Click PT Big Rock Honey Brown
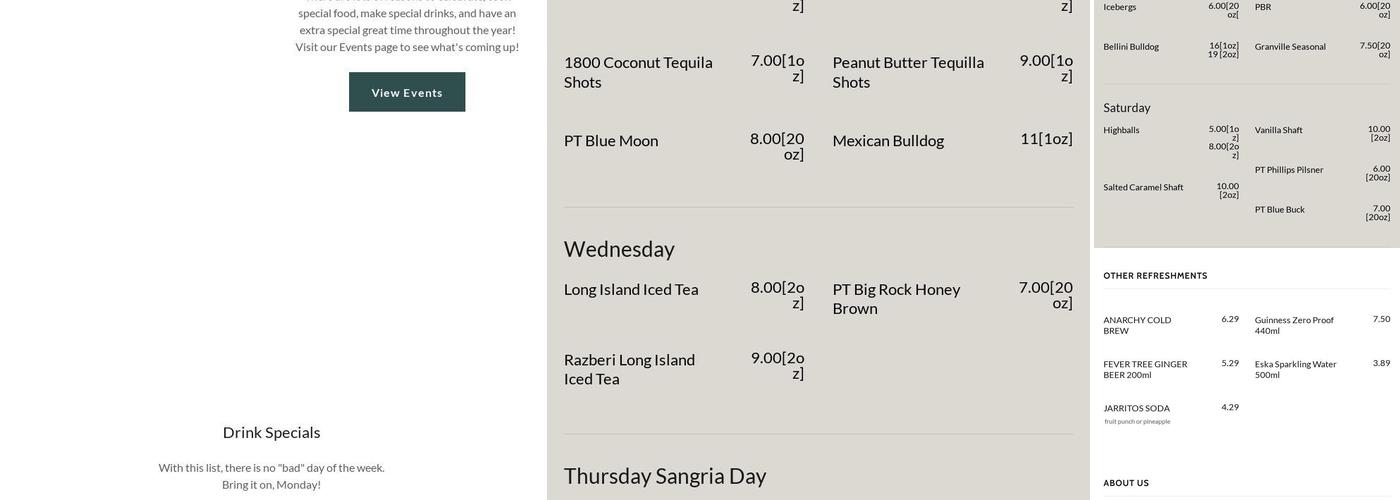 point(896,298)
